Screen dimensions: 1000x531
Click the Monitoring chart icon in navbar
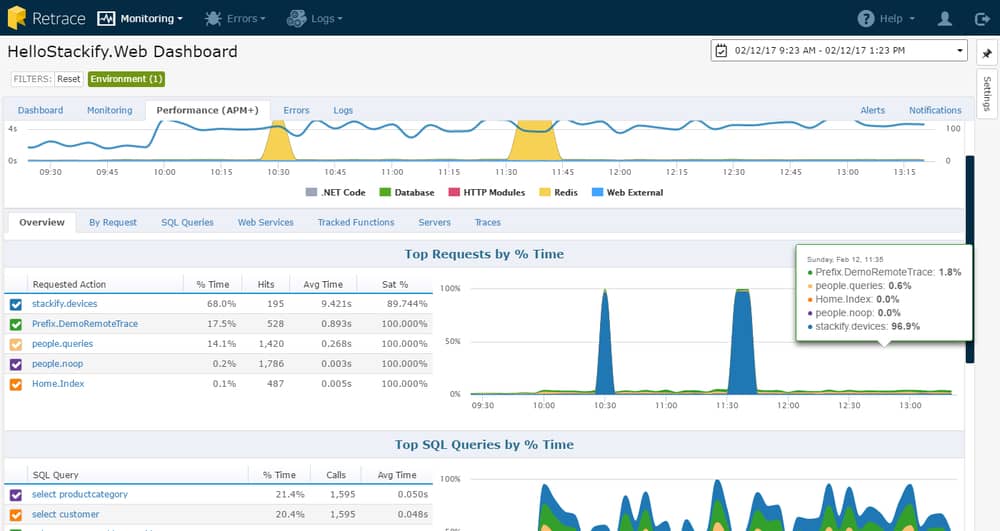coord(106,18)
